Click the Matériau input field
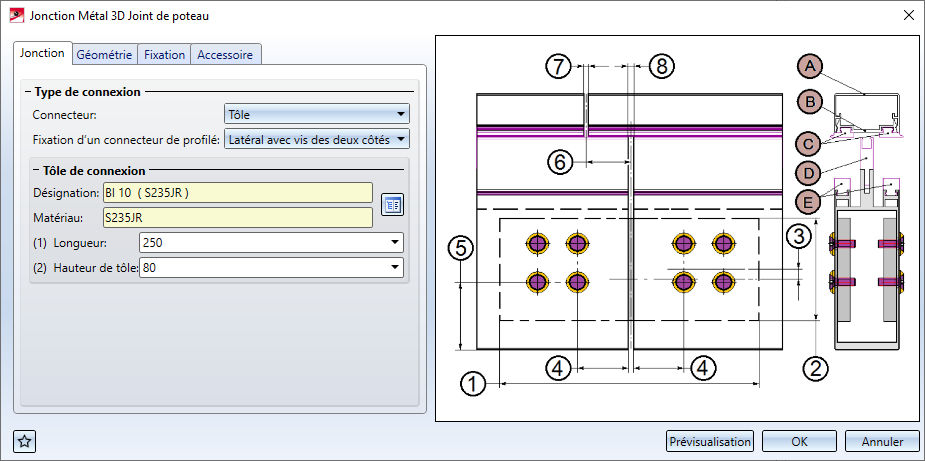Screen dimensions: 925x461 point(237,216)
